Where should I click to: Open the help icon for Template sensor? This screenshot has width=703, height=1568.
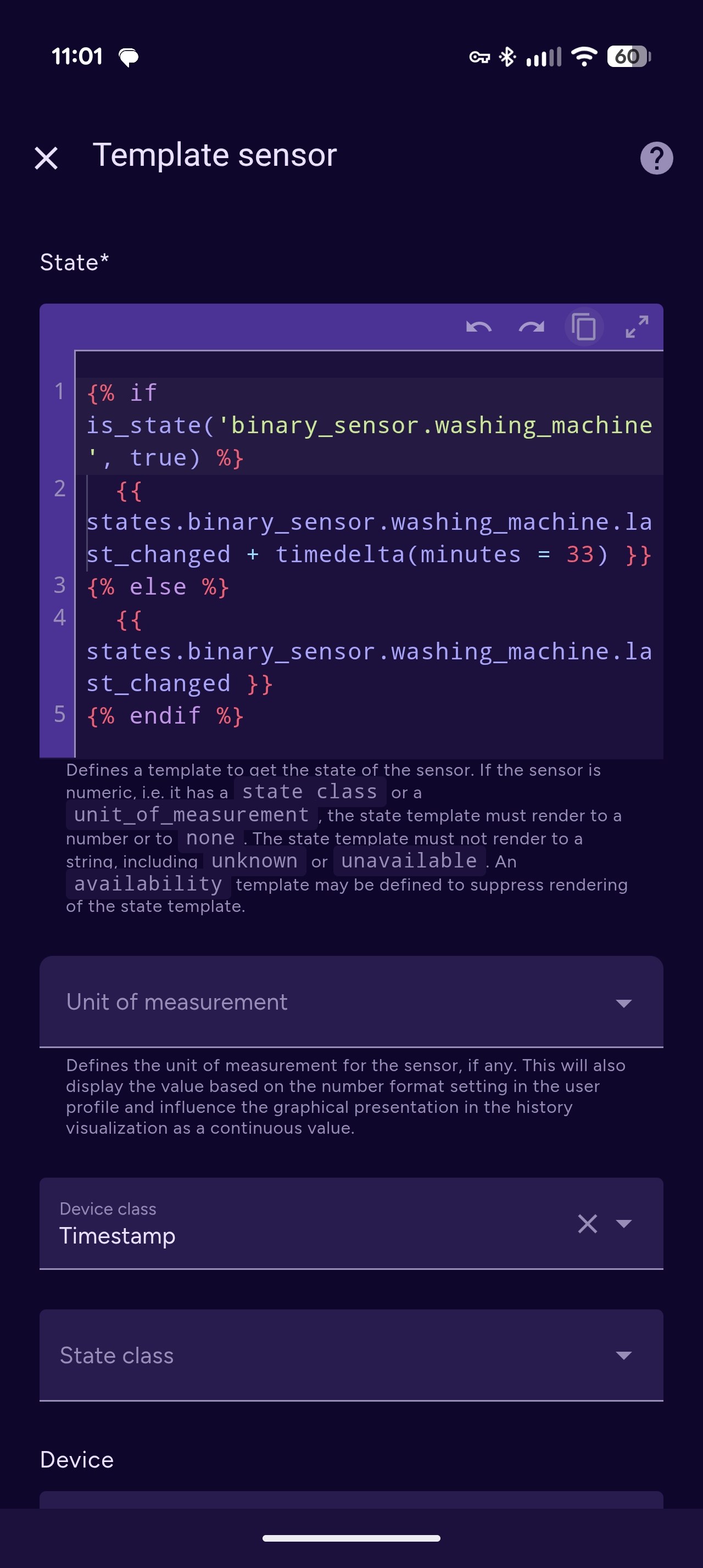[x=656, y=158]
